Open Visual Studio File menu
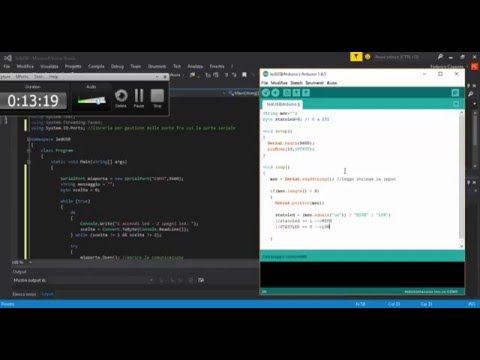 pyautogui.click(x=6, y=66)
